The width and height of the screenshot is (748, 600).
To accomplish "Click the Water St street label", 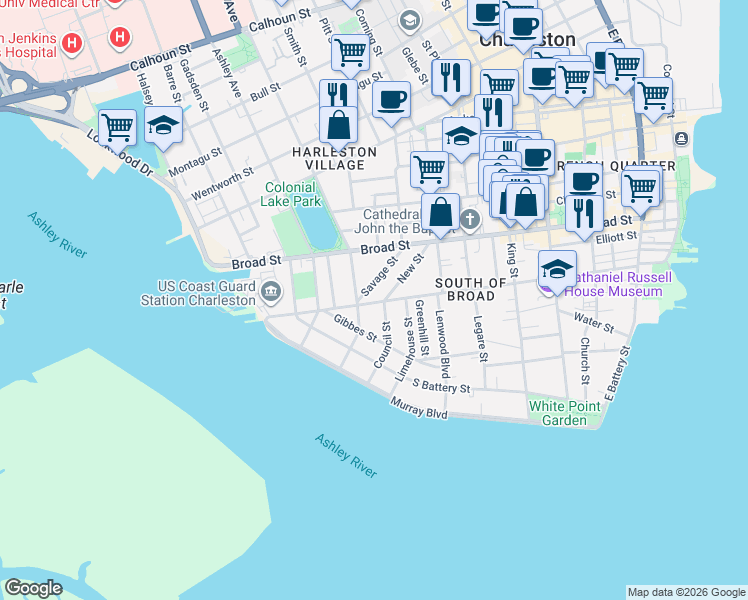I will (x=594, y=323).
